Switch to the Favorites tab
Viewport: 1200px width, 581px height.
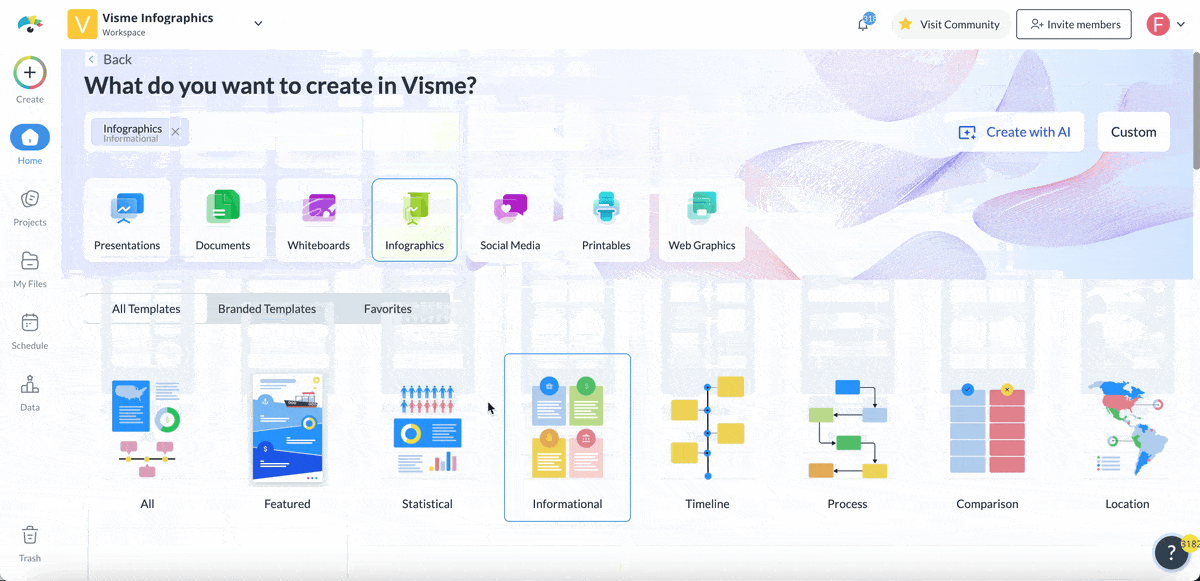[388, 309]
